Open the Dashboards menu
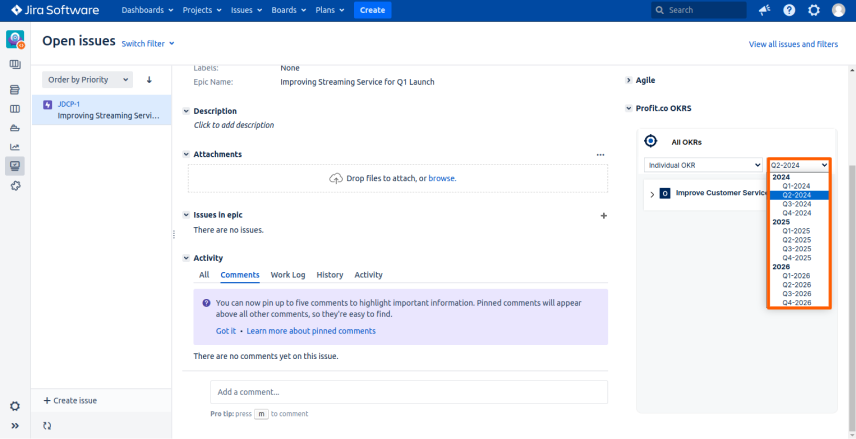 click(x=147, y=10)
